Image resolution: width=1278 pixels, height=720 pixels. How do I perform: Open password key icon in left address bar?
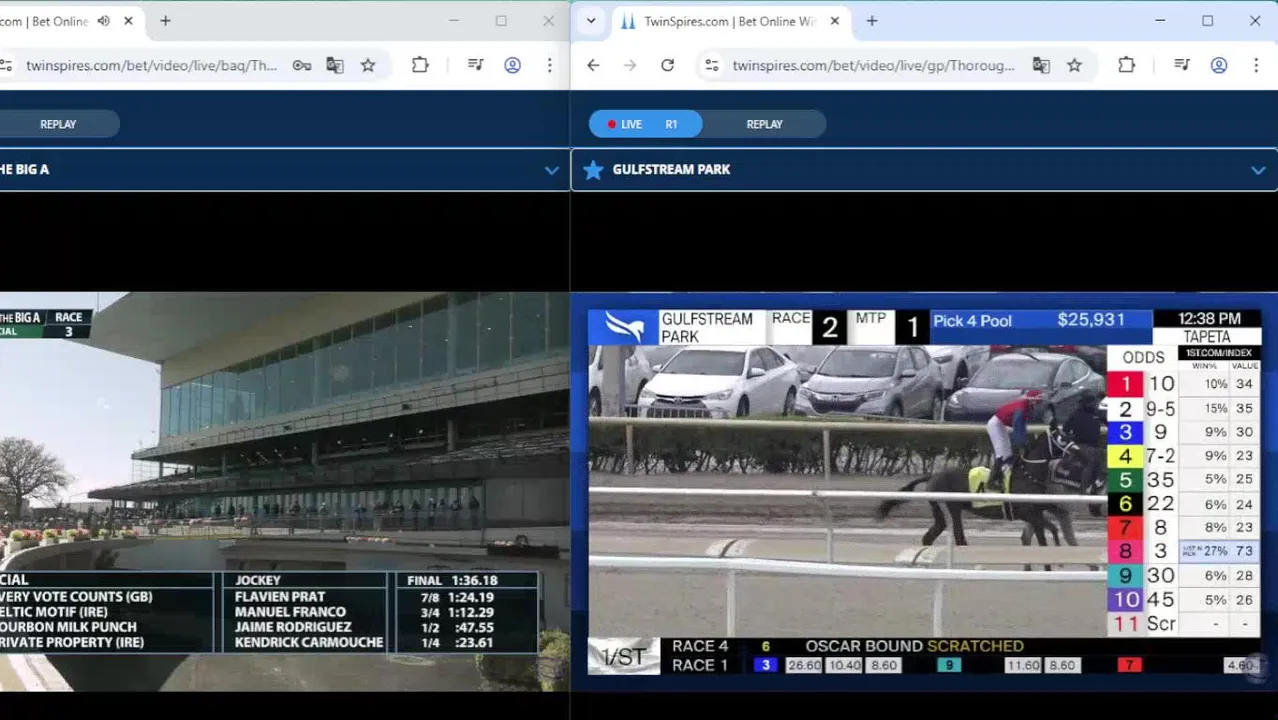[x=301, y=65]
